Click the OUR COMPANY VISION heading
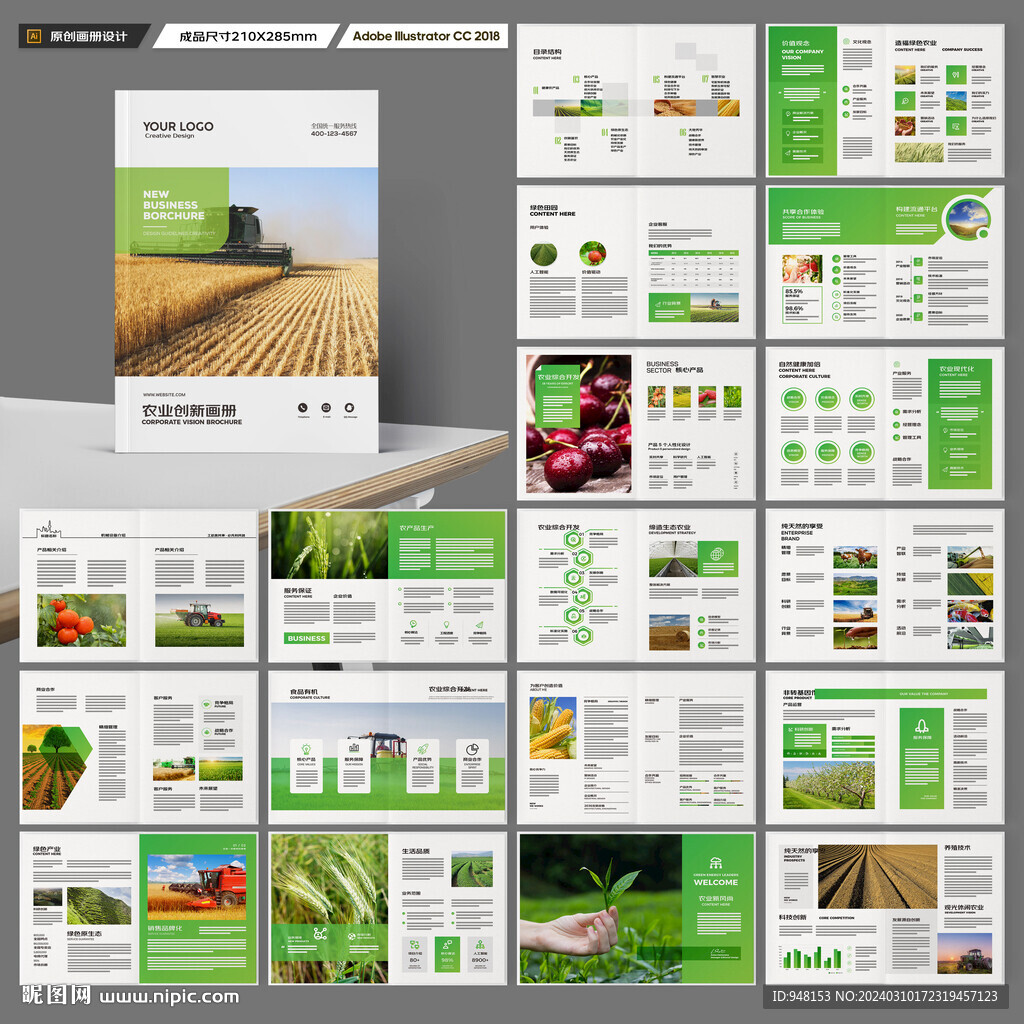The image size is (1024, 1024). 803,54
